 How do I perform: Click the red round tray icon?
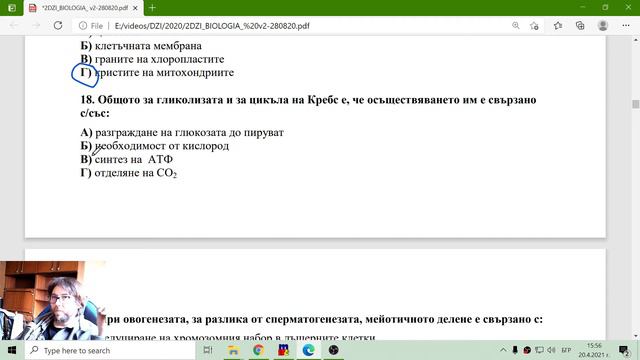[527, 350]
